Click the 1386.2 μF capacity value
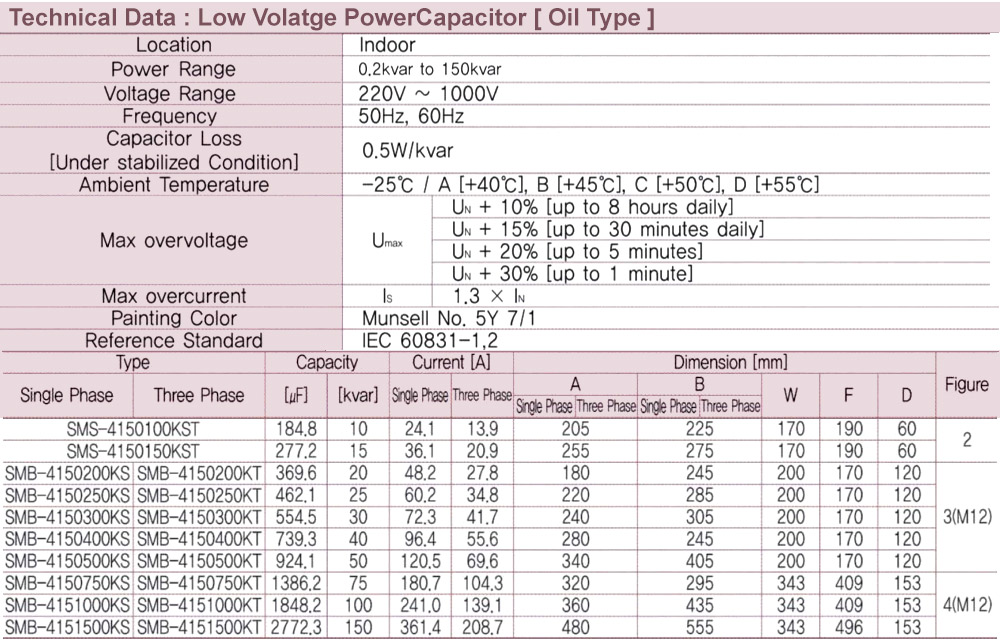 click(x=296, y=583)
